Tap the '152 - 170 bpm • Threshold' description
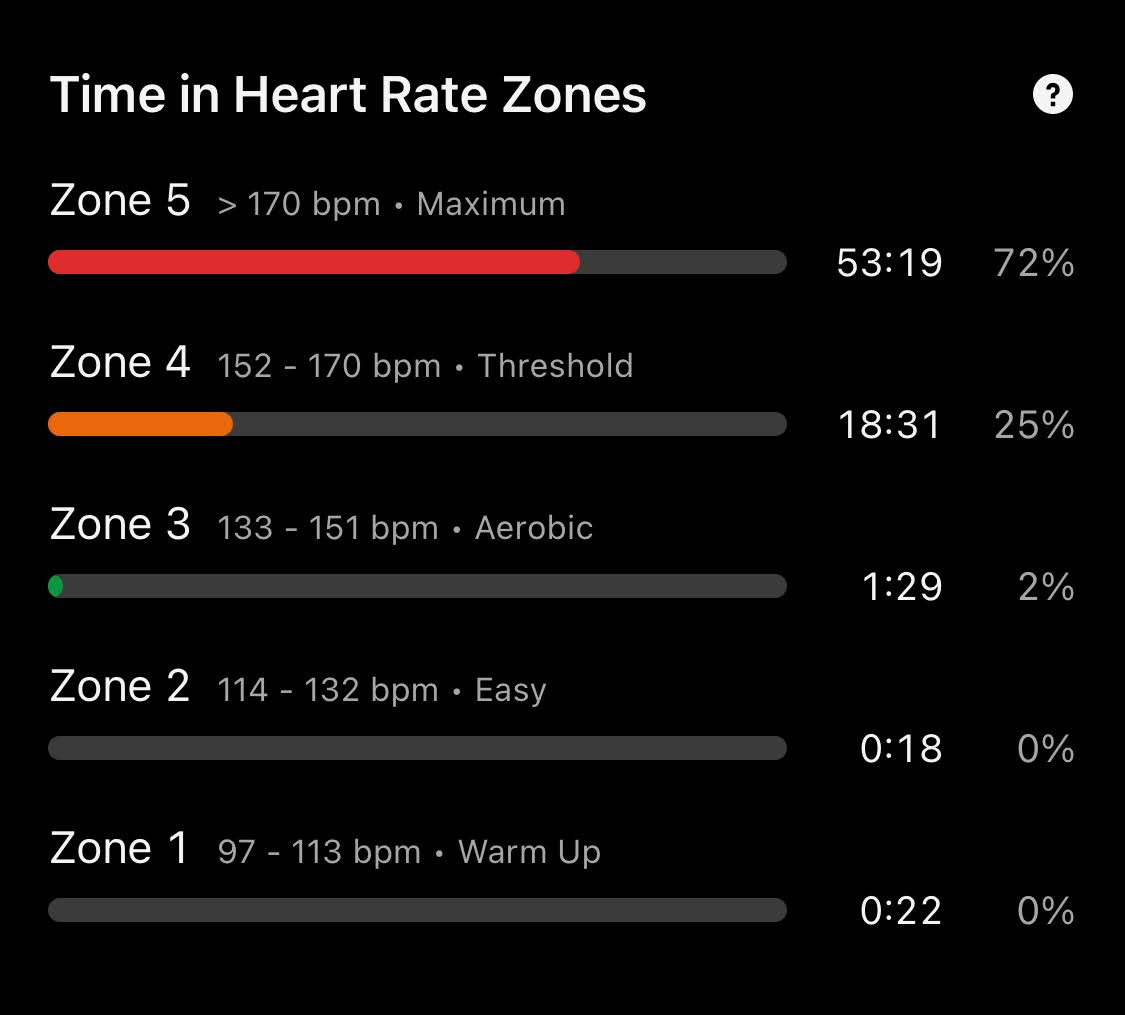The image size is (1125, 1015). tap(425, 367)
